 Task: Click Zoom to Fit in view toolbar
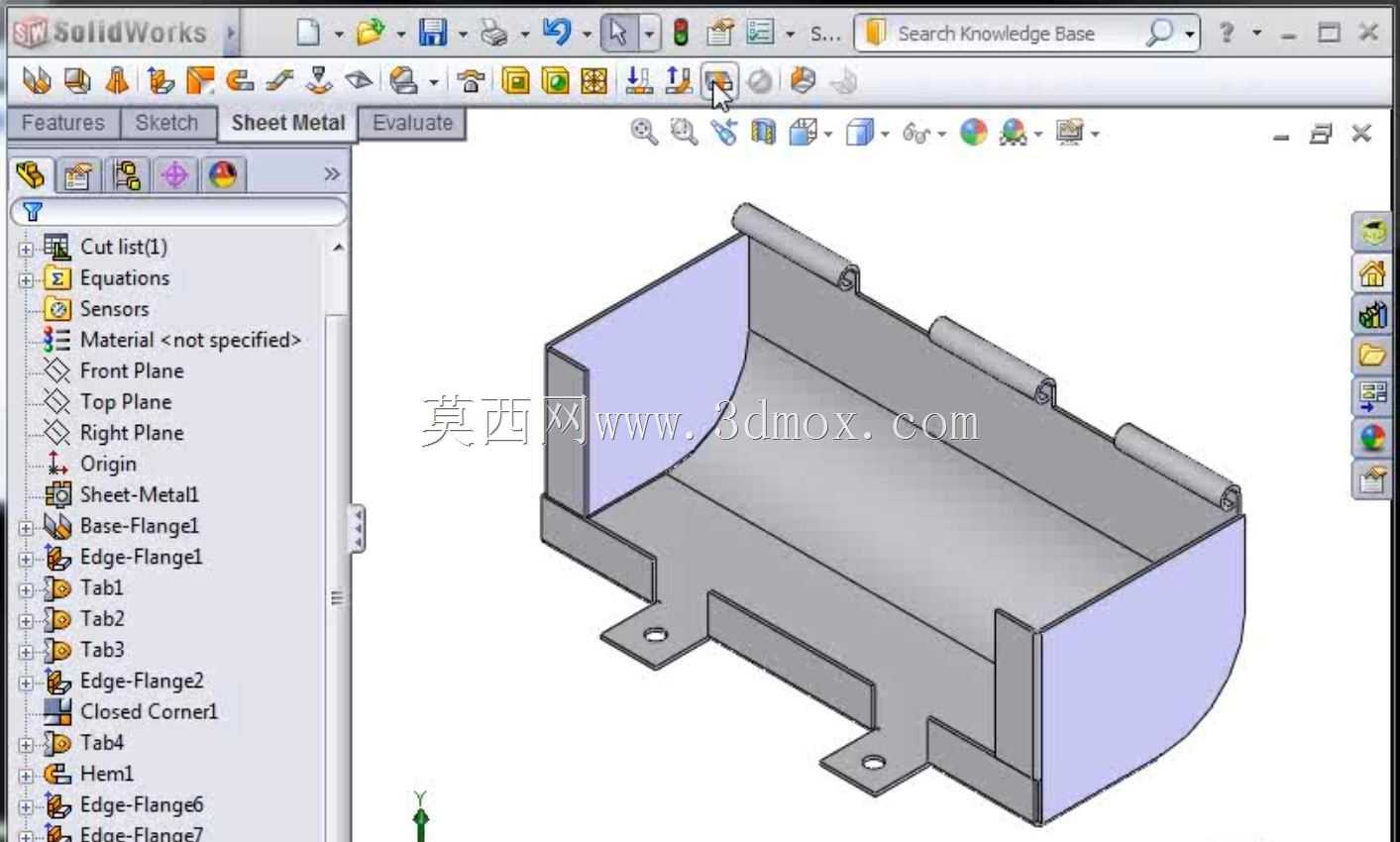[644, 132]
